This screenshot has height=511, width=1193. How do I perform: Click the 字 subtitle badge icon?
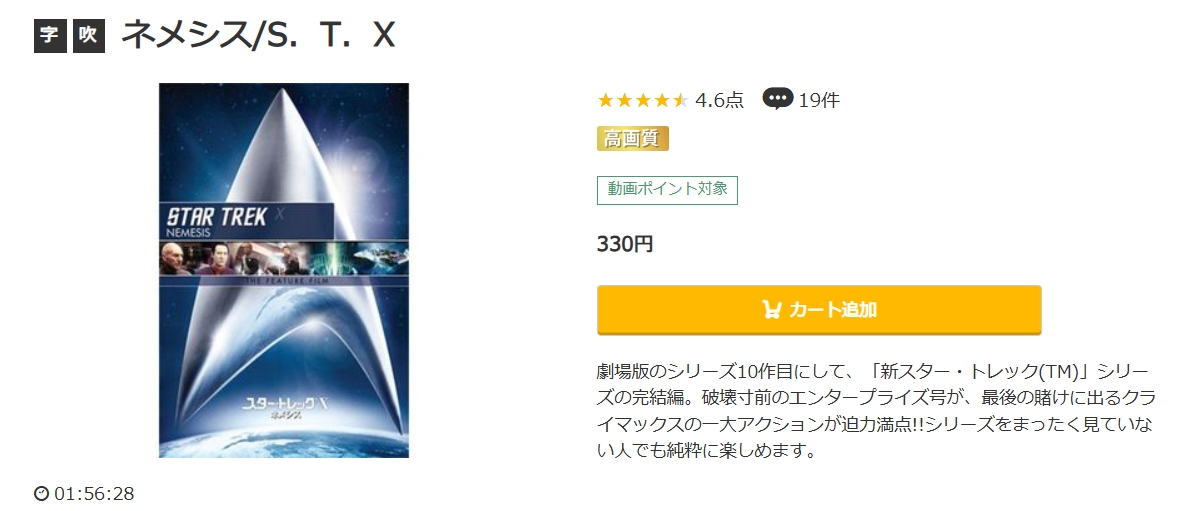[x=50, y=36]
